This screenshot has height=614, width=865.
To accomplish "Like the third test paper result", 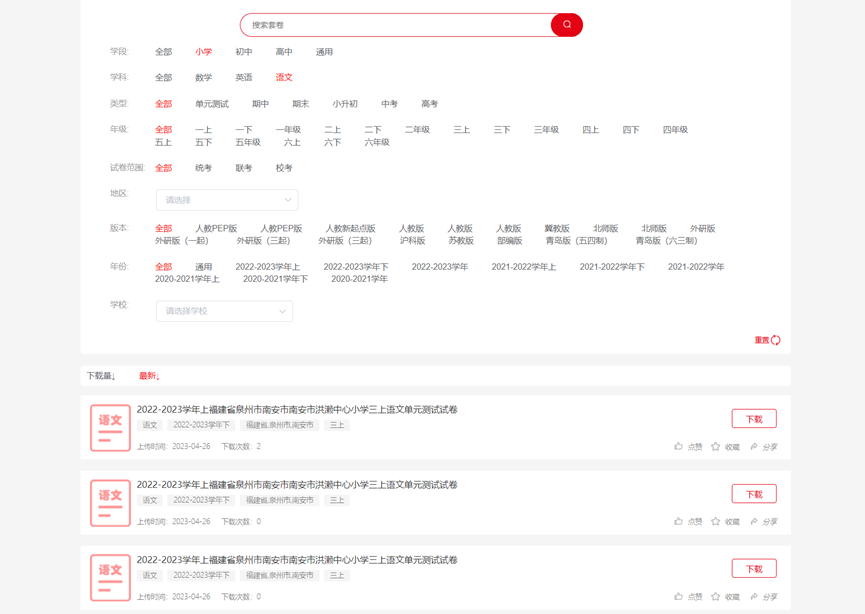I will [679, 597].
